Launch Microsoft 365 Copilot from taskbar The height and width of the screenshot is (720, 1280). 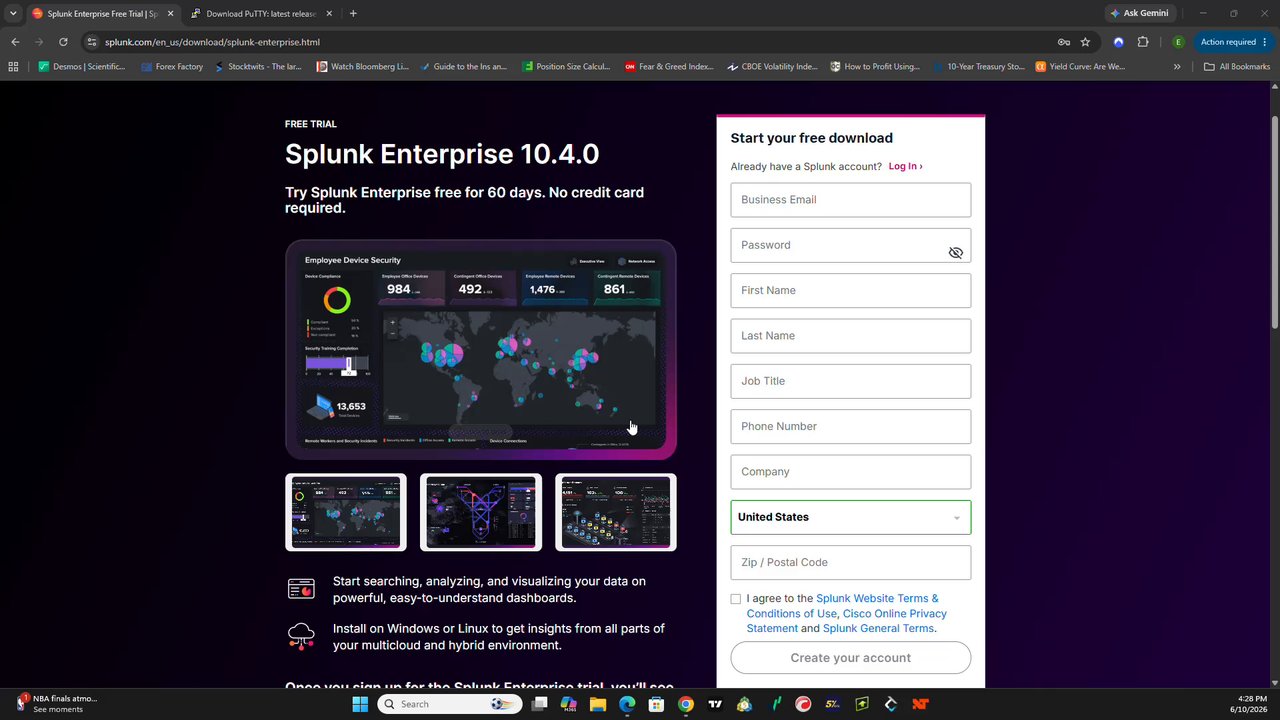[x=569, y=704]
